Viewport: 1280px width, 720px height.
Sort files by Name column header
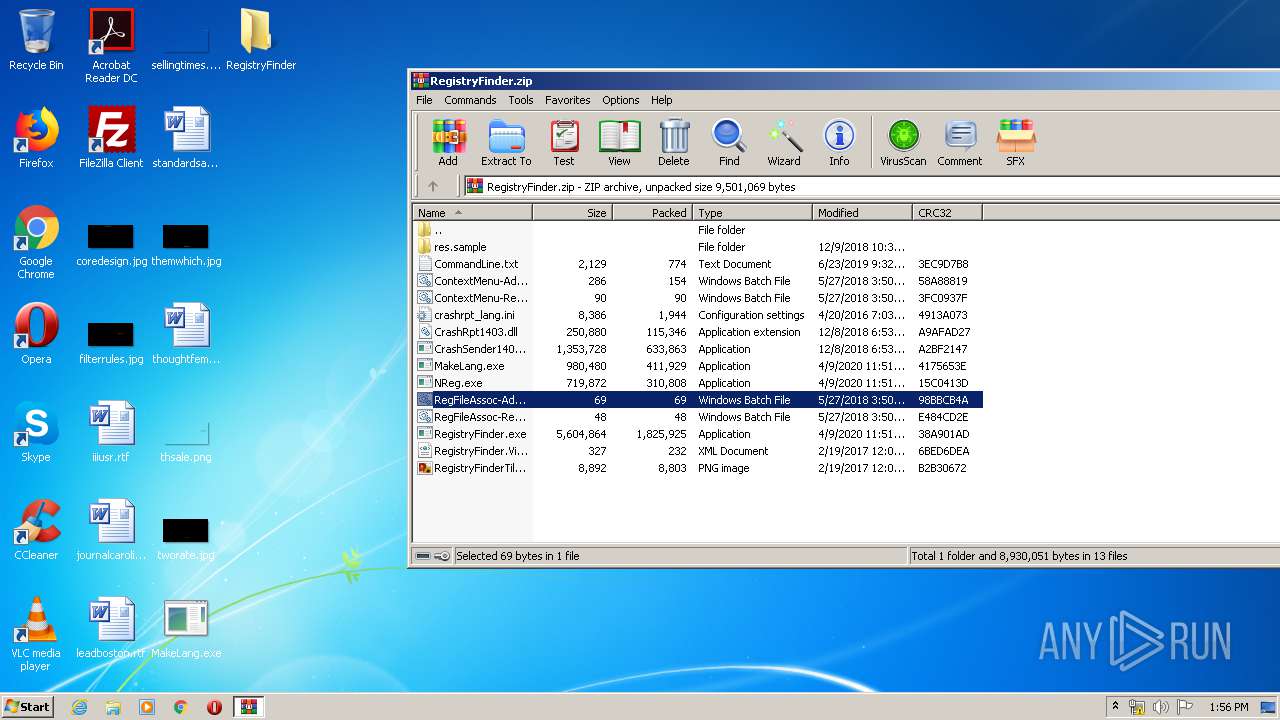tap(472, 212)
